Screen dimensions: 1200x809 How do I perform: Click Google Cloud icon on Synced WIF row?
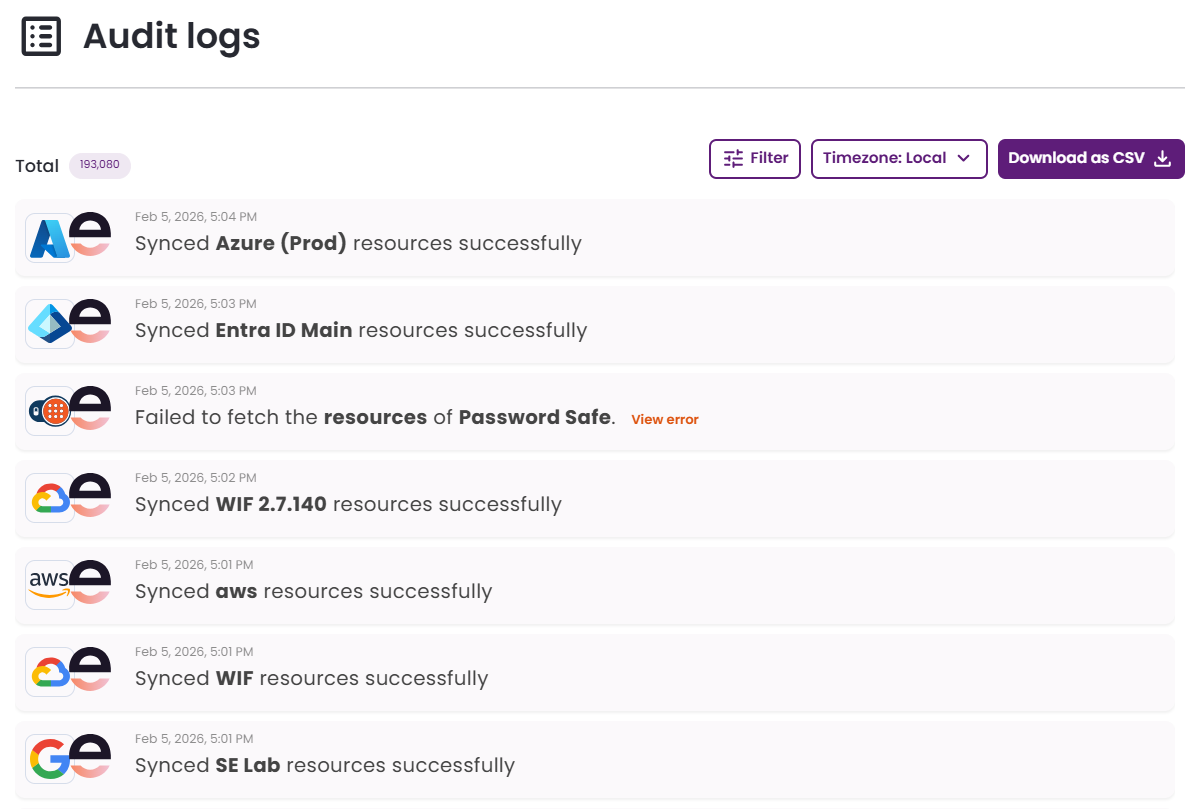coord(49,672)
